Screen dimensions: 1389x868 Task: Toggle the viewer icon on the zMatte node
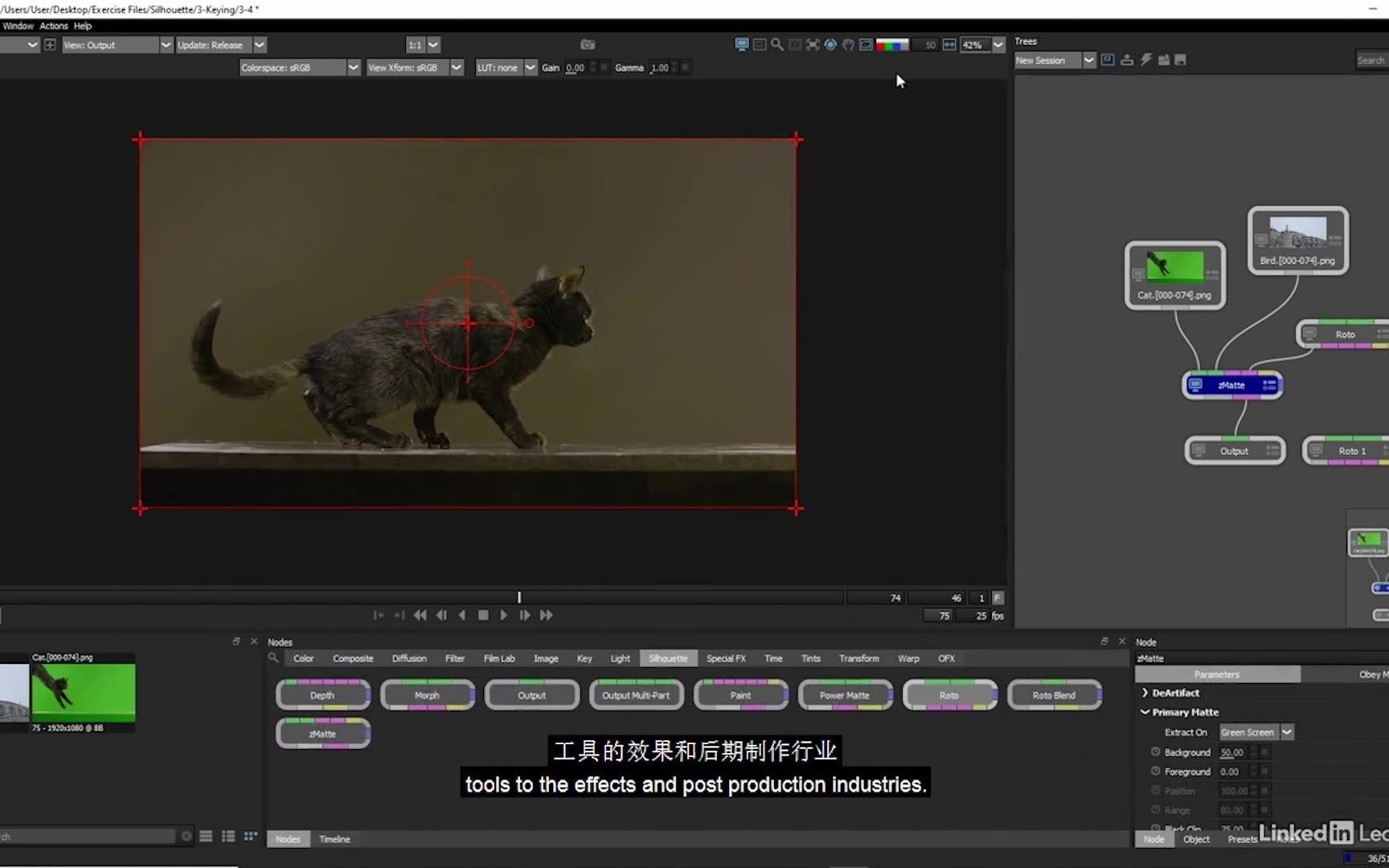point(1195,385)
